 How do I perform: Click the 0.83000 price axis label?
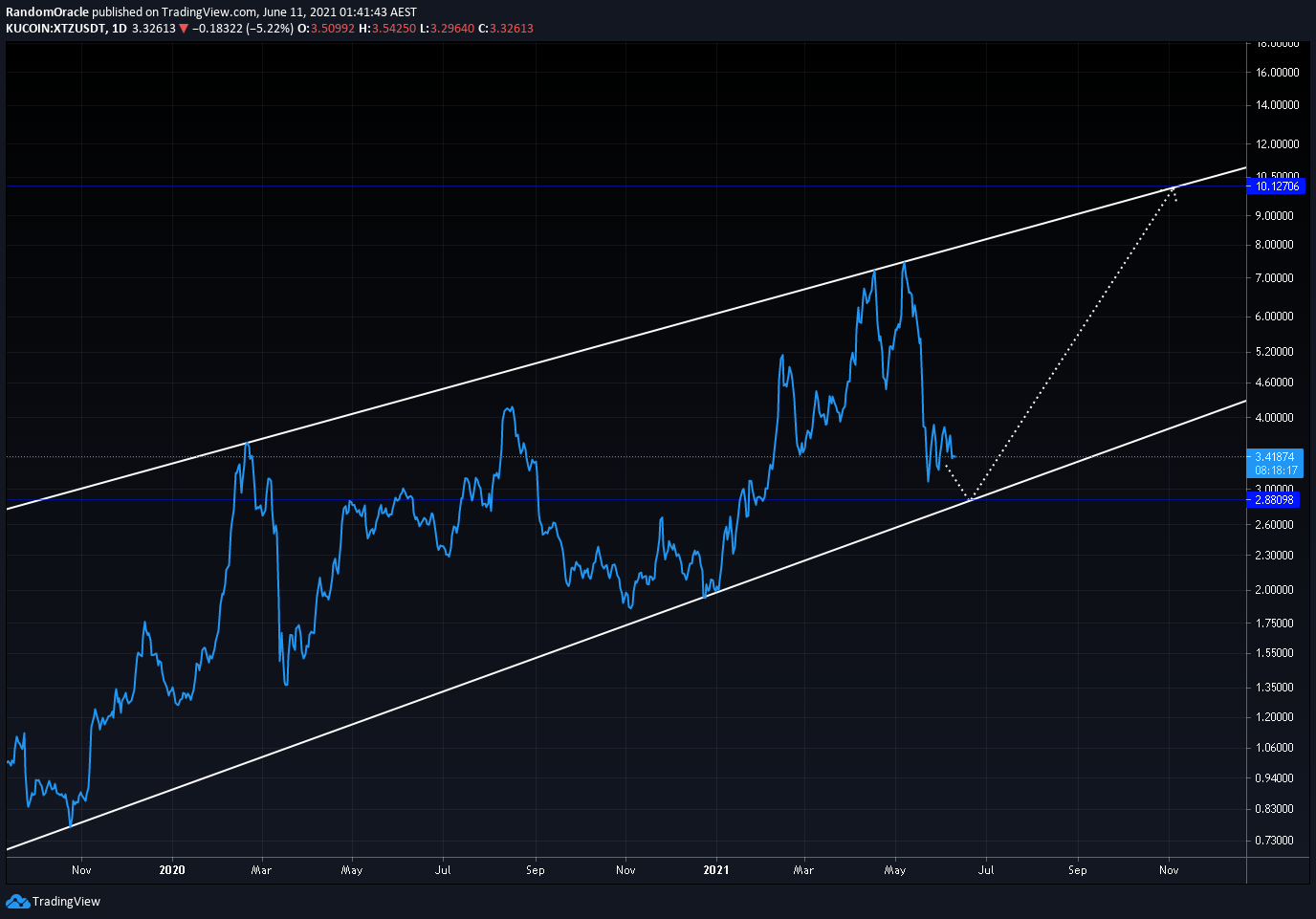(1275, 809)
